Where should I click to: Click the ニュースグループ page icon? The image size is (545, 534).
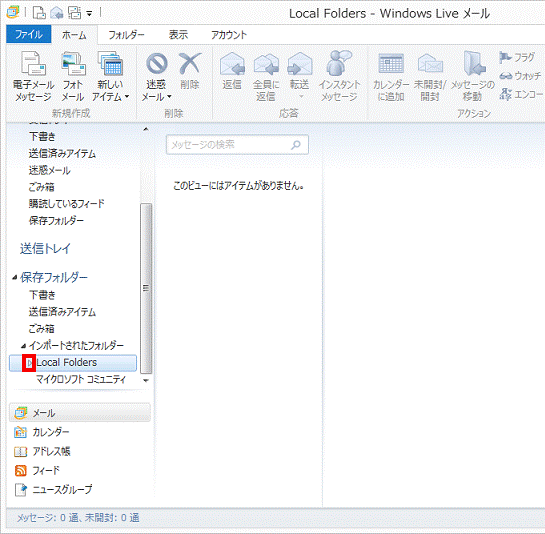(21, 490)
